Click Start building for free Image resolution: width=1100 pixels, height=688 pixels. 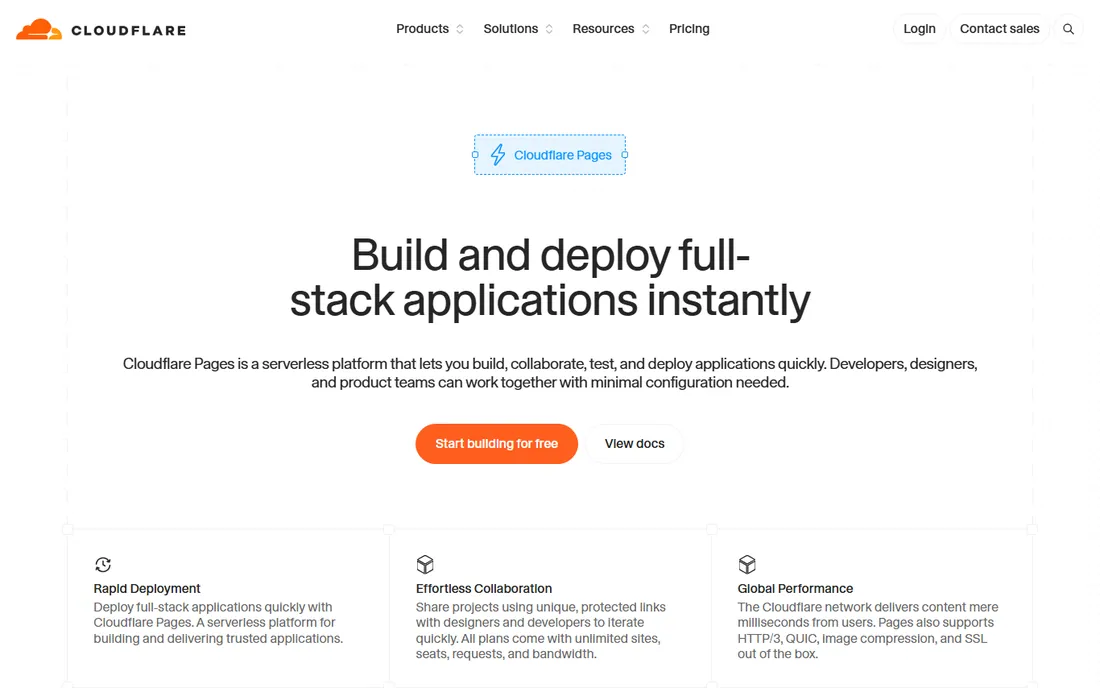[x=497, y=444]
